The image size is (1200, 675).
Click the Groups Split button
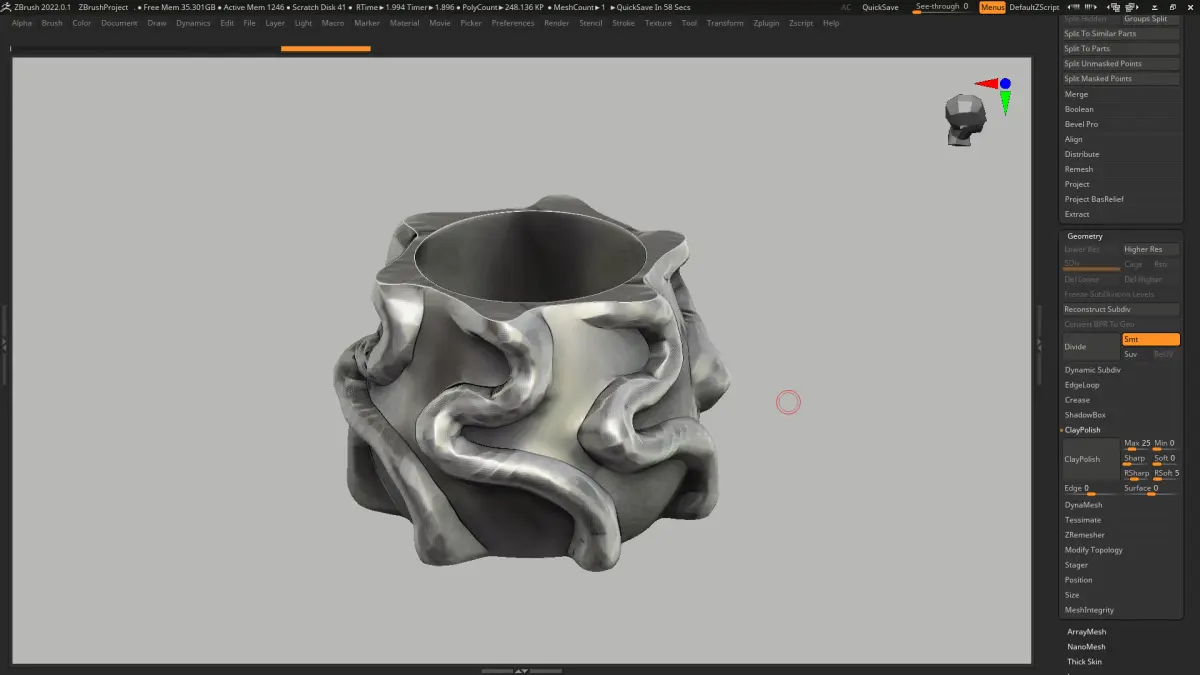[1151, 18]
